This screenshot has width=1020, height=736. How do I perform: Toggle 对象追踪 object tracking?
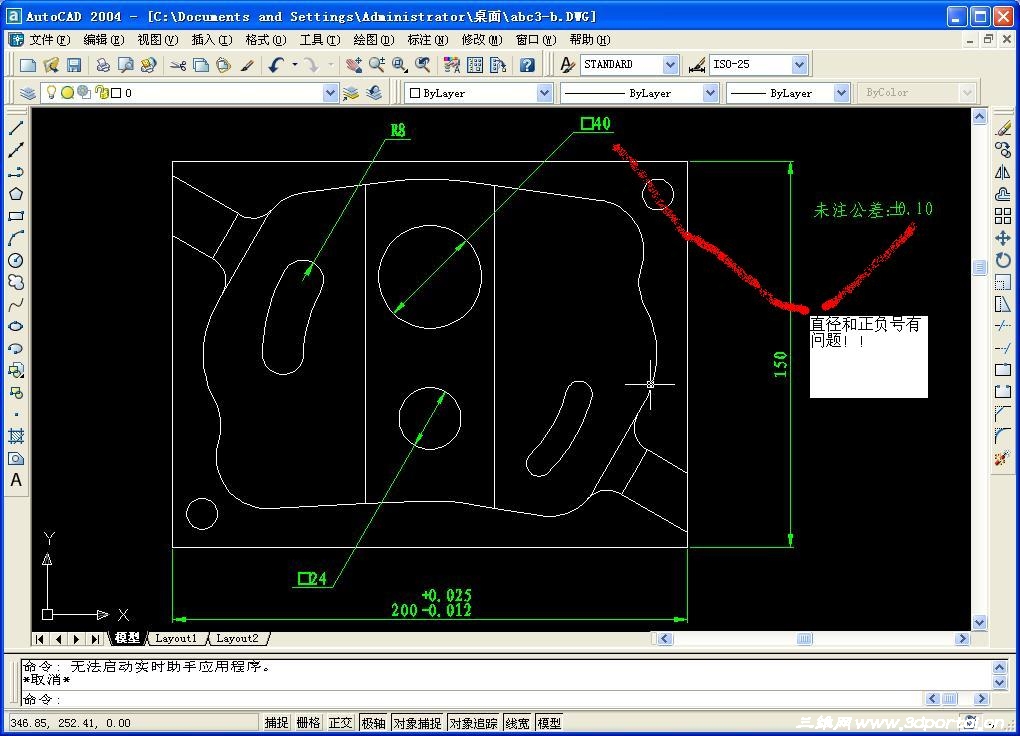point(474,723)
